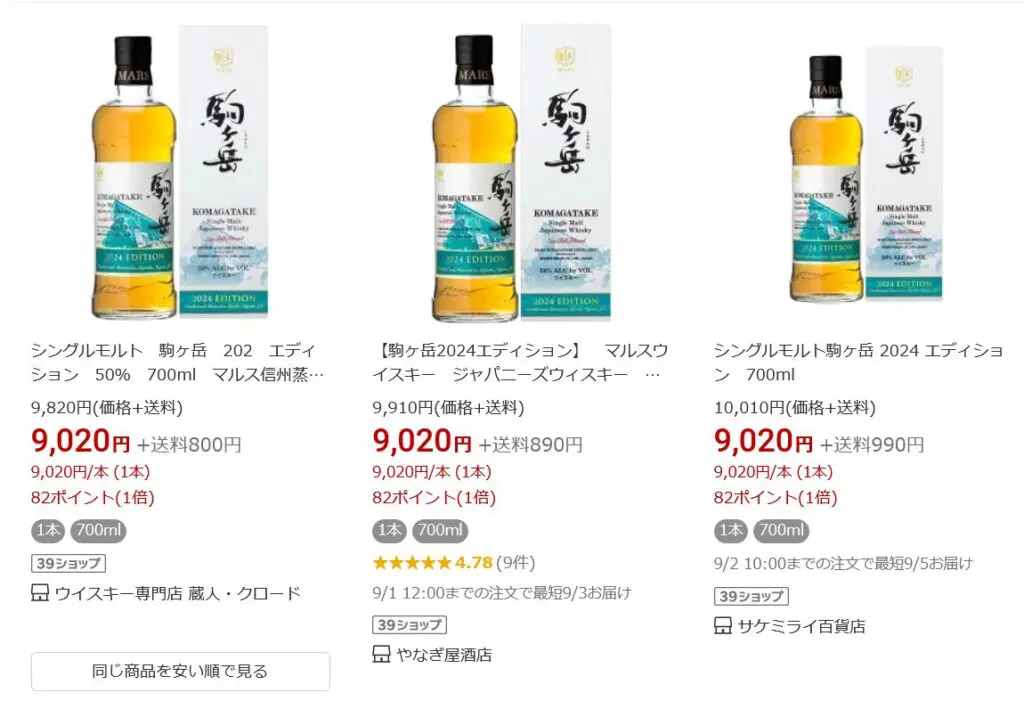
Task: Click the five-star rating 4.78 icons
Action: pos(411,563)
